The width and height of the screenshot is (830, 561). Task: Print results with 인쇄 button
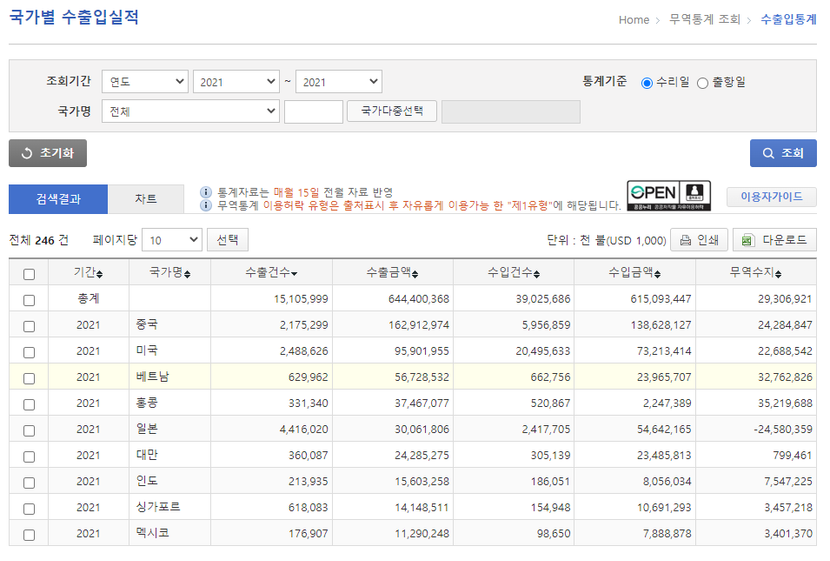coord(699,240)
